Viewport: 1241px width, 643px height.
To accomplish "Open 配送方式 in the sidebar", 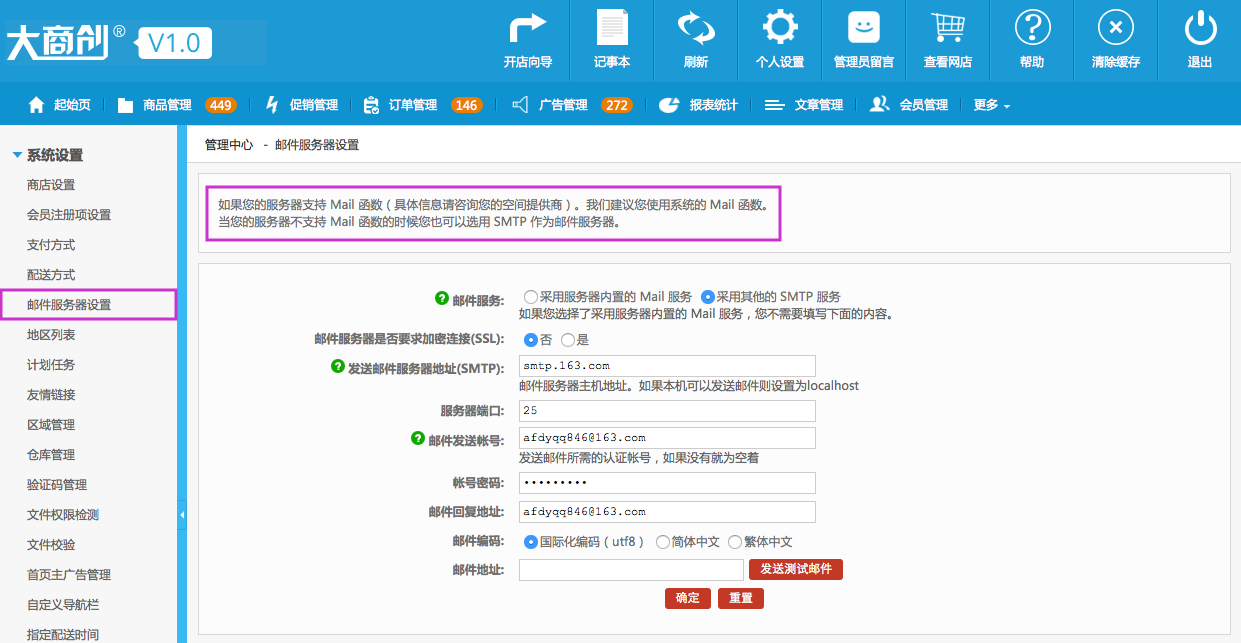I will [x=51, y=275].
